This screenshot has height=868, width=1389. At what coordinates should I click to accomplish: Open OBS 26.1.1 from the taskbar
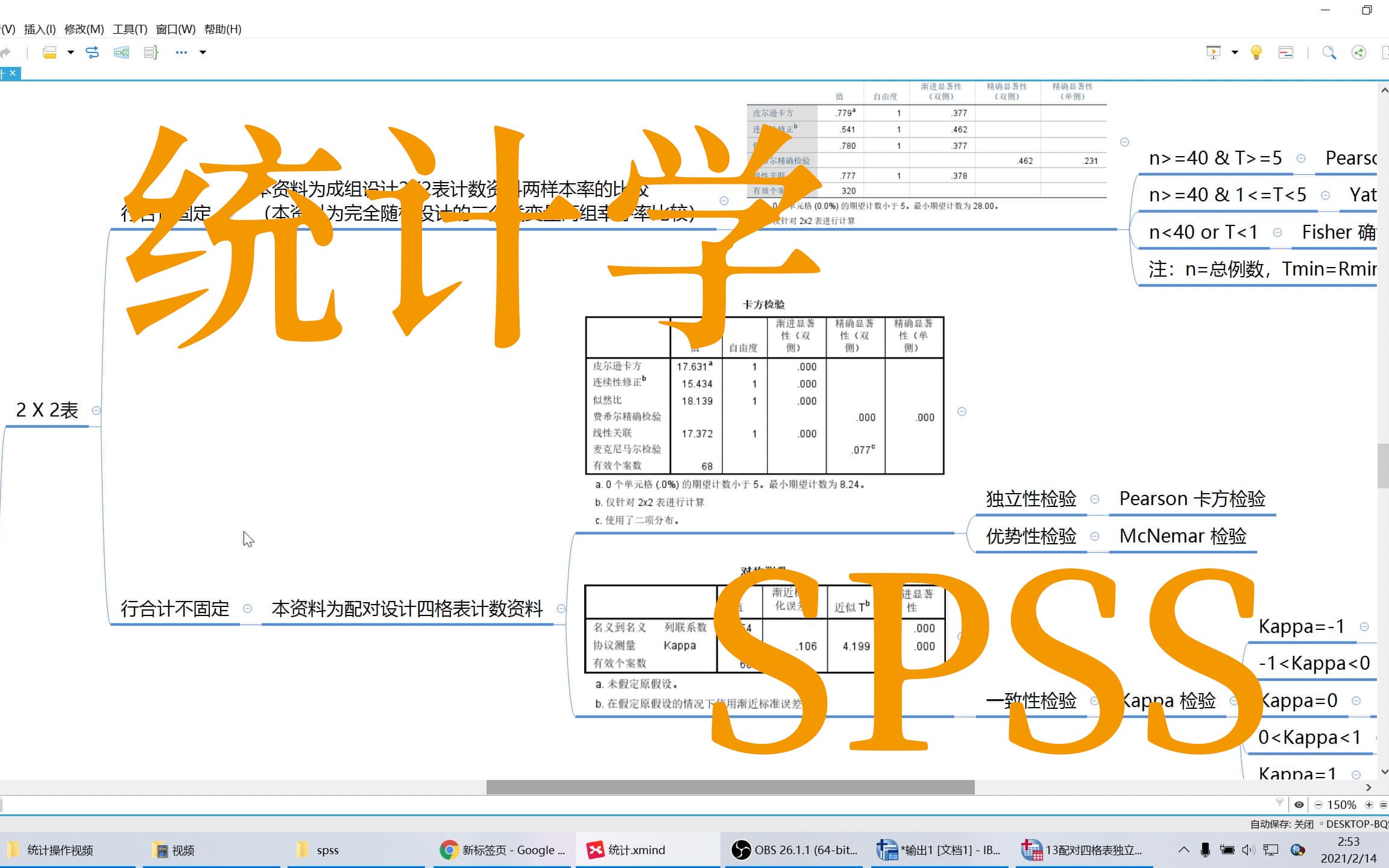[x=795, y=850]
